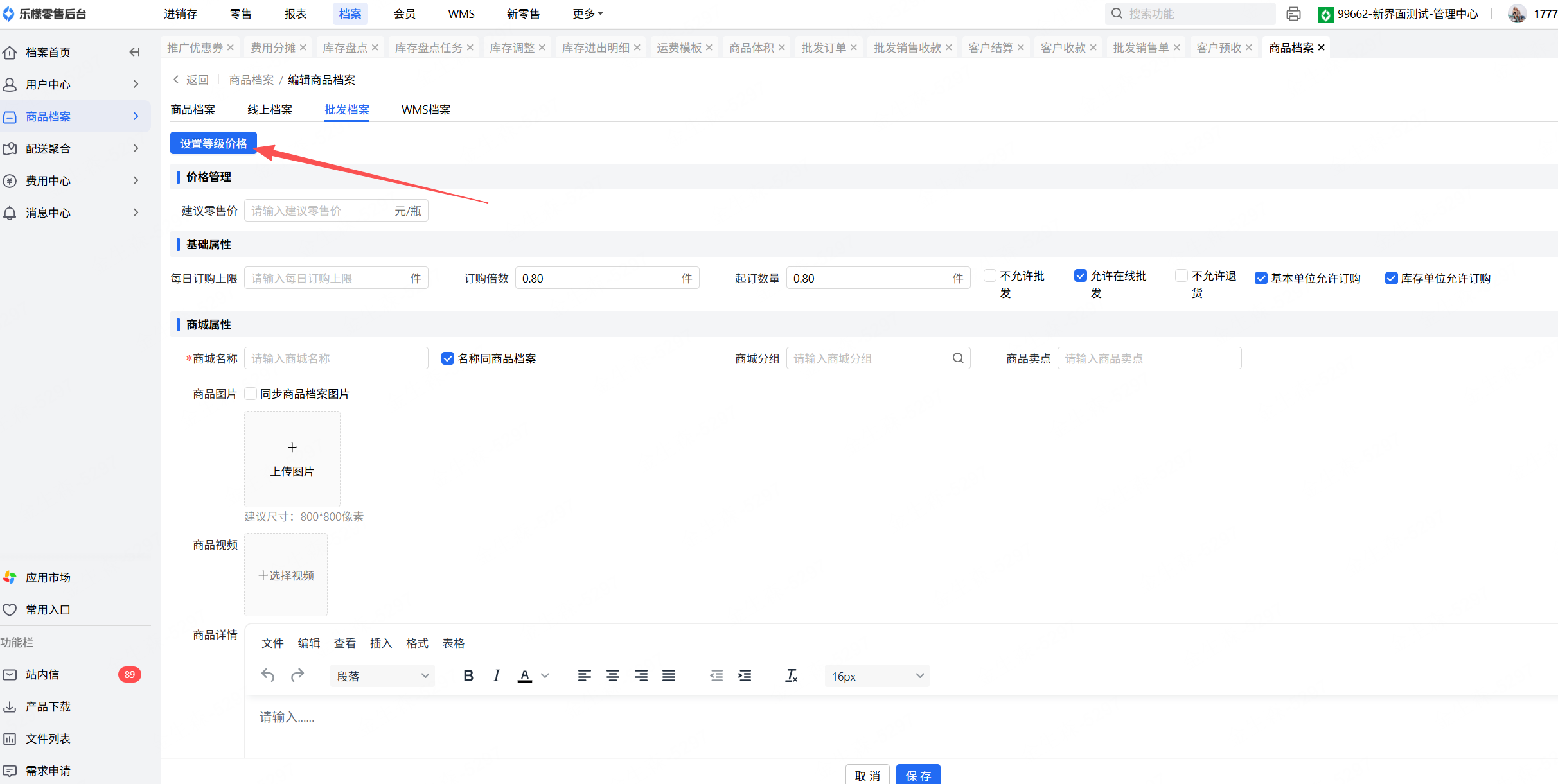Uncheck the 名称同商品档案 checkbox
Viewport: 1558px width, 784px height.
click(x=448, y=358)
